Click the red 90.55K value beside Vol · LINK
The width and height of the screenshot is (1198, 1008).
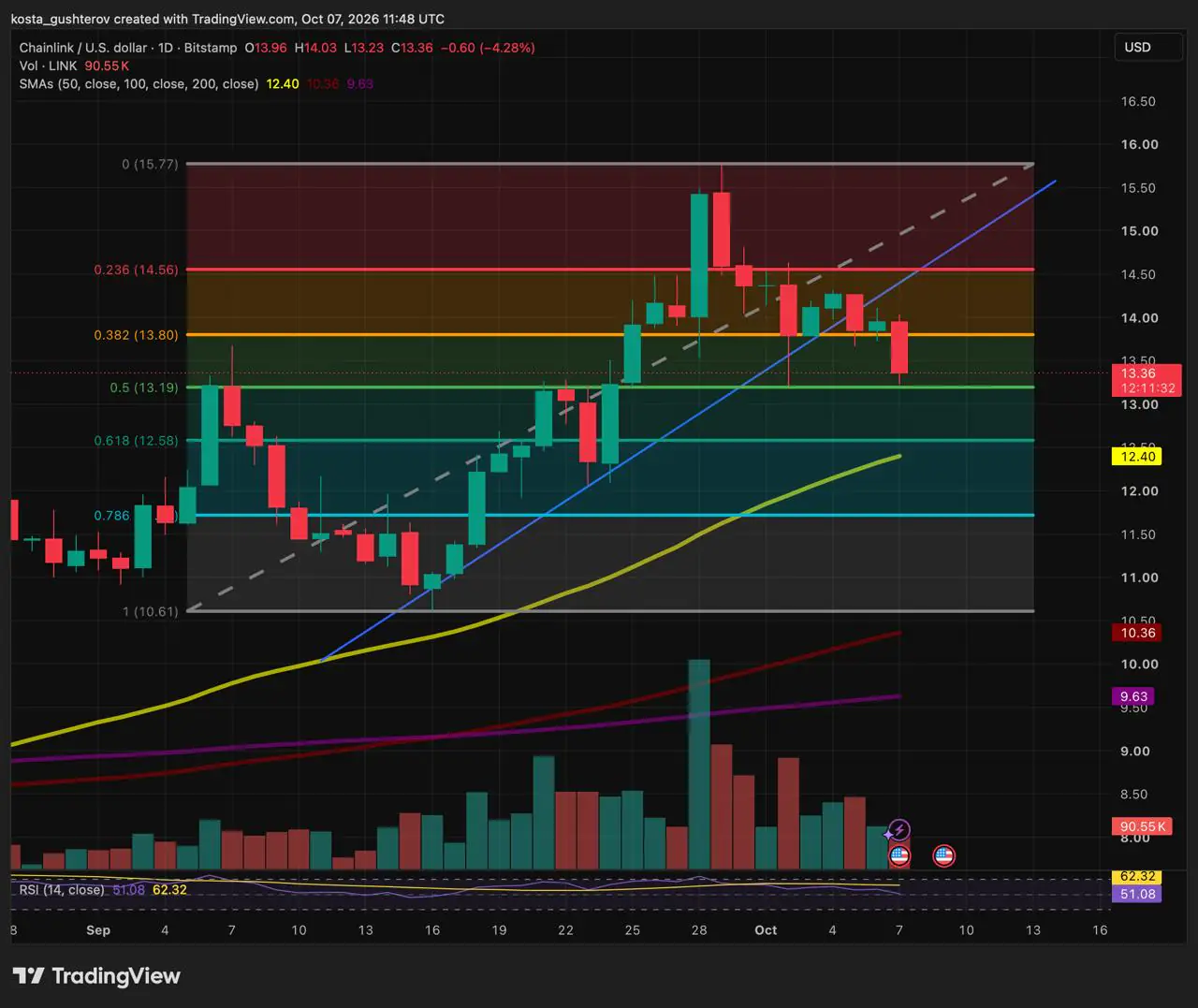107,66
